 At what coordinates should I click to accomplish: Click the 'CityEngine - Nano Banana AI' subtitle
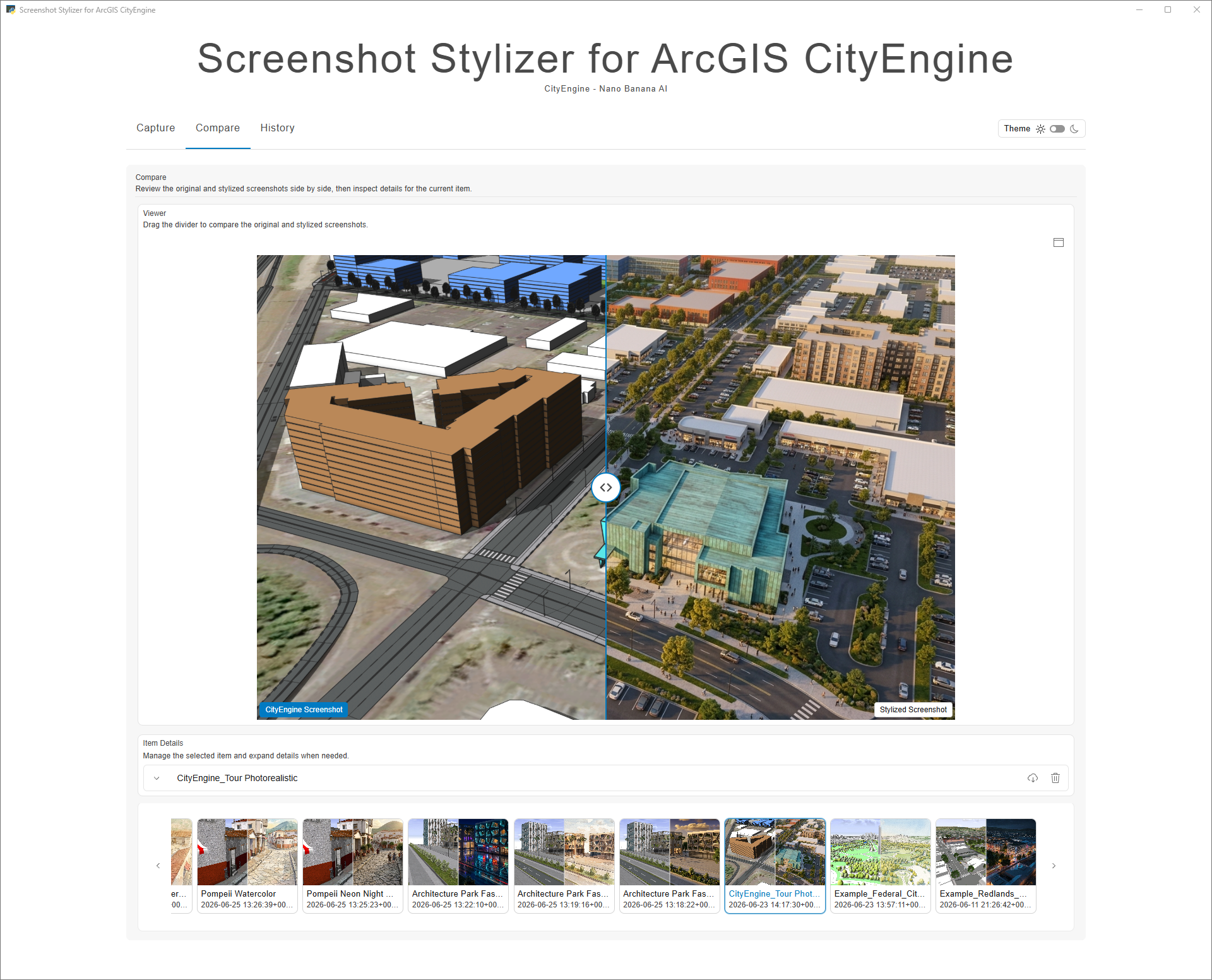pyautogui.click(x=606, y=89)
